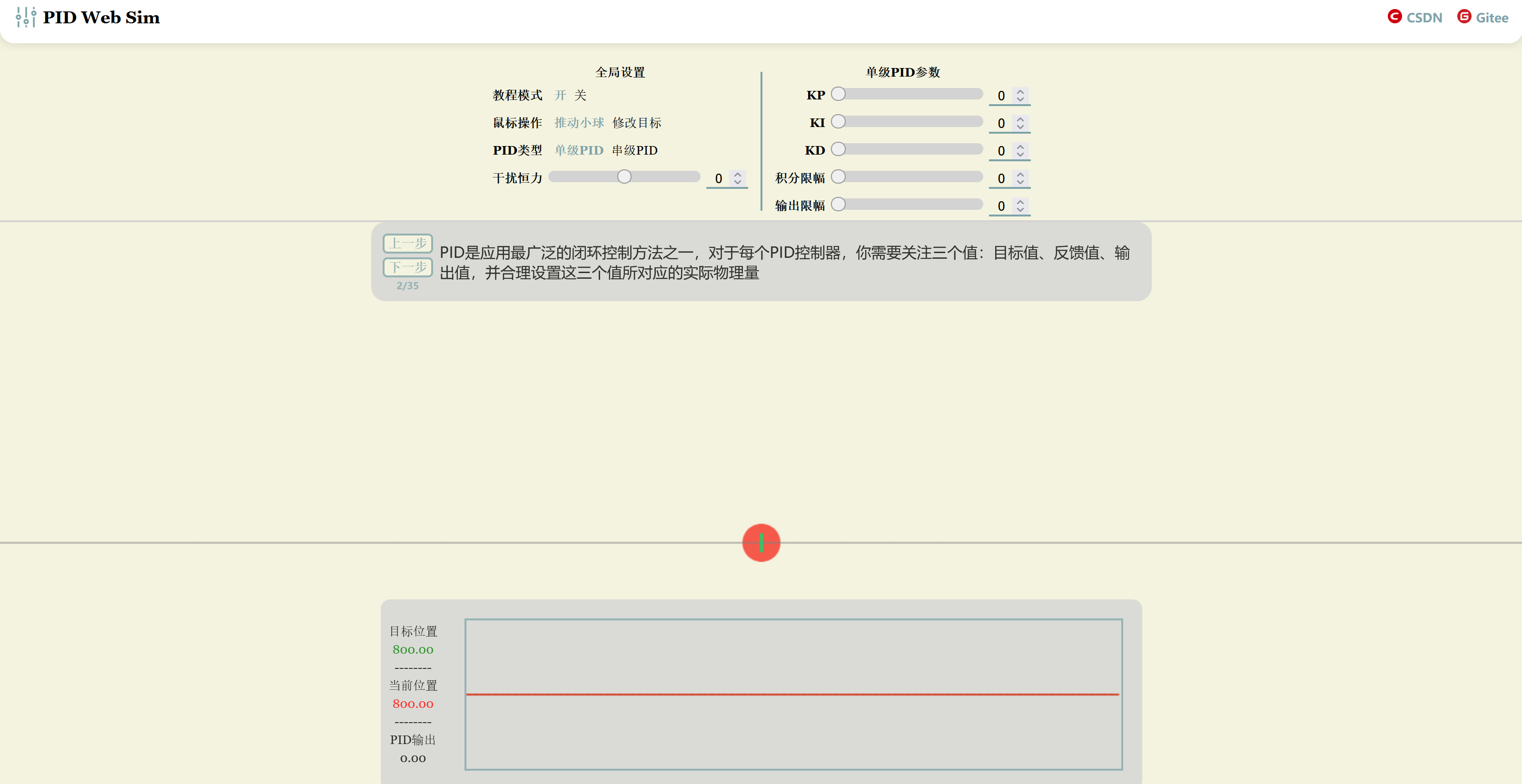The height and width of the screenshot is (784, 1522).
Task: Click the 当前位置 label
Action: tap(413, 686)
